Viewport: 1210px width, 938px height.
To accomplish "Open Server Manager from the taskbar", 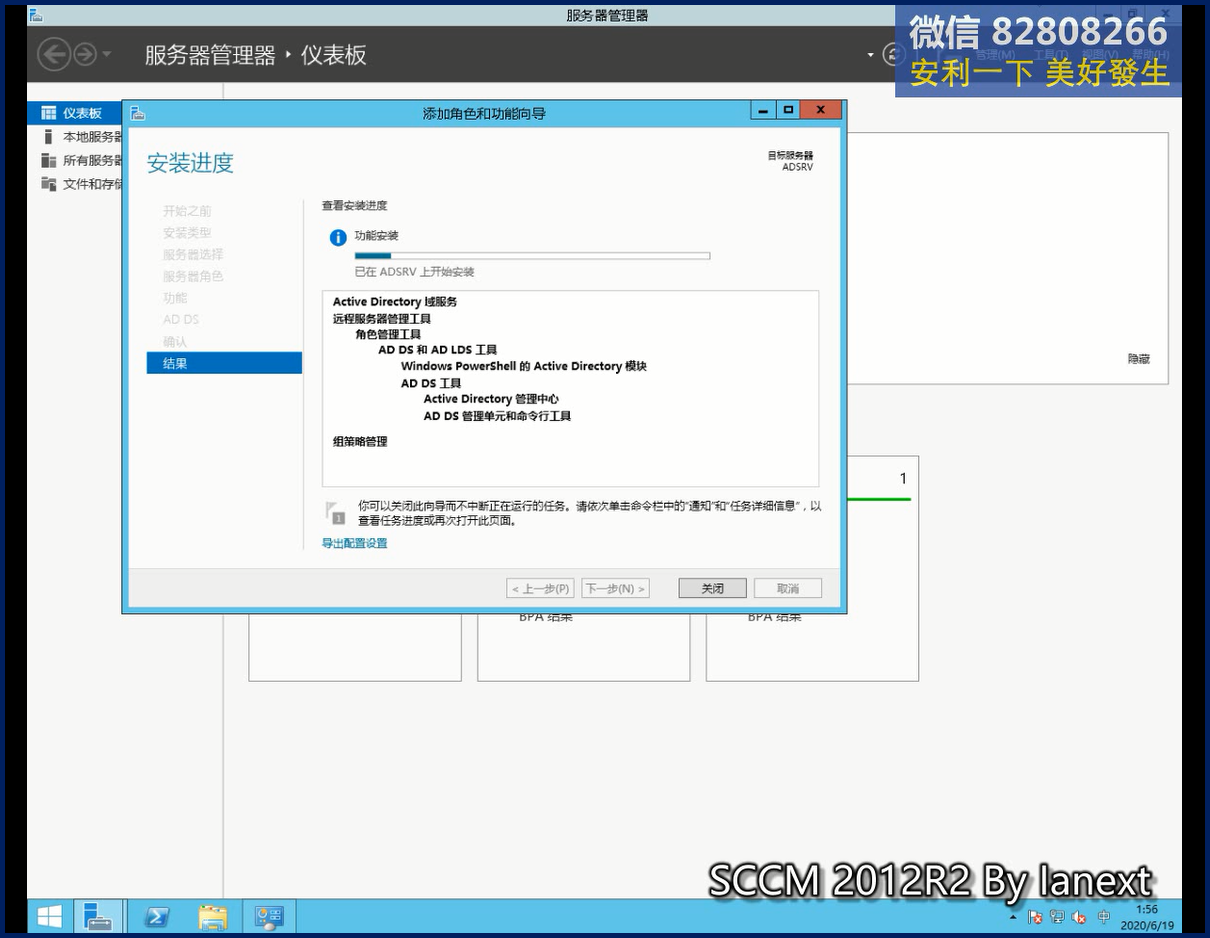I will point(98,916).
